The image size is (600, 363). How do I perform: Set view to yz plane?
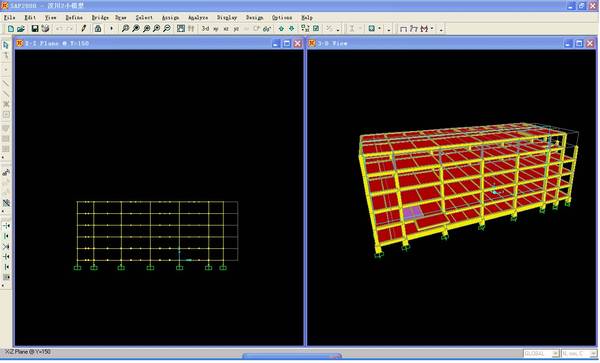click(236, 29)
